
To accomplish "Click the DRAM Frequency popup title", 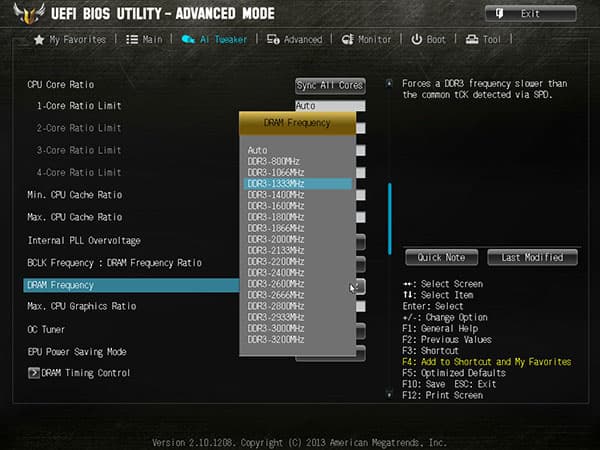I will (297, 123).
